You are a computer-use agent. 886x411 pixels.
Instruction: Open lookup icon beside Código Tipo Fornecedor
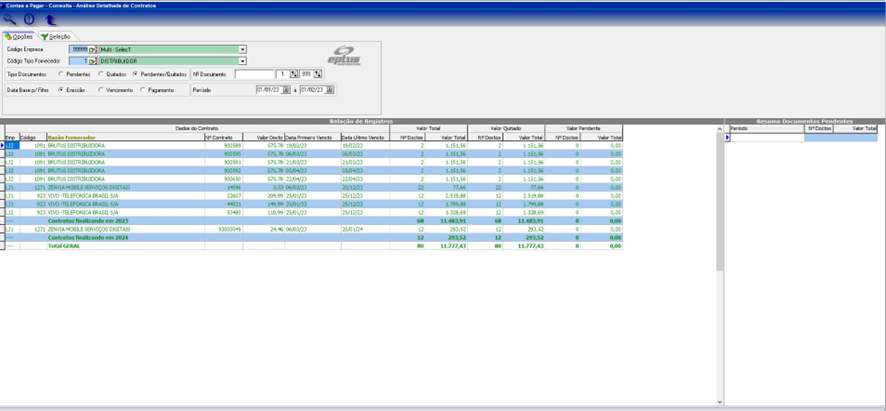(x=93, y=60)
